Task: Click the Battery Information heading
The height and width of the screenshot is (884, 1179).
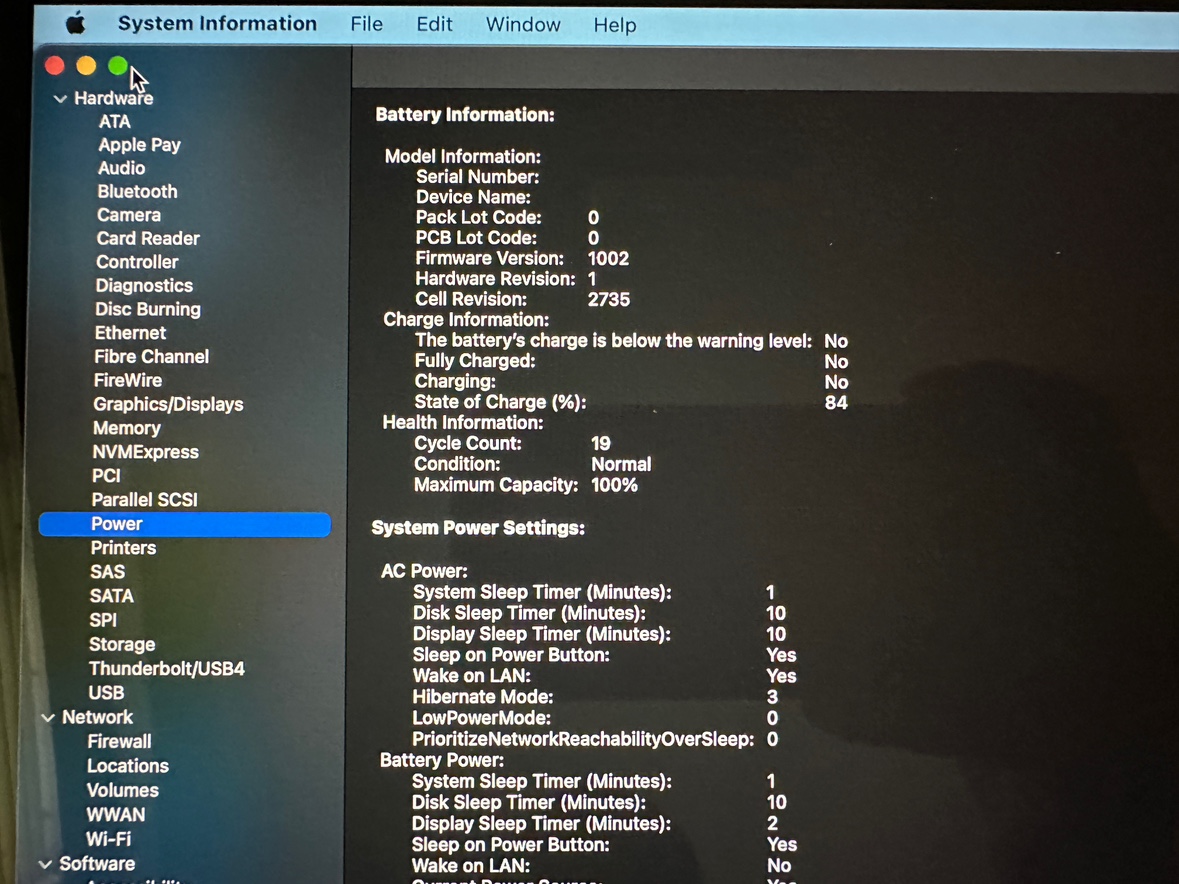Action: tap(465, 115)
